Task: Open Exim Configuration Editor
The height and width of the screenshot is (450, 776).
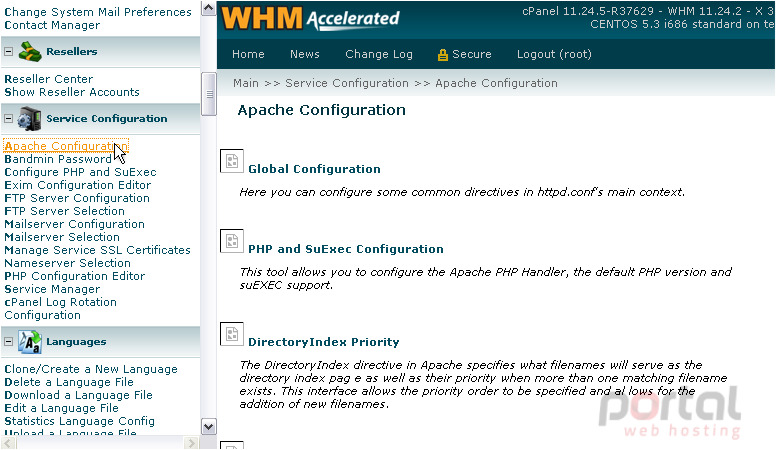Action: click(x=78, y=185)
